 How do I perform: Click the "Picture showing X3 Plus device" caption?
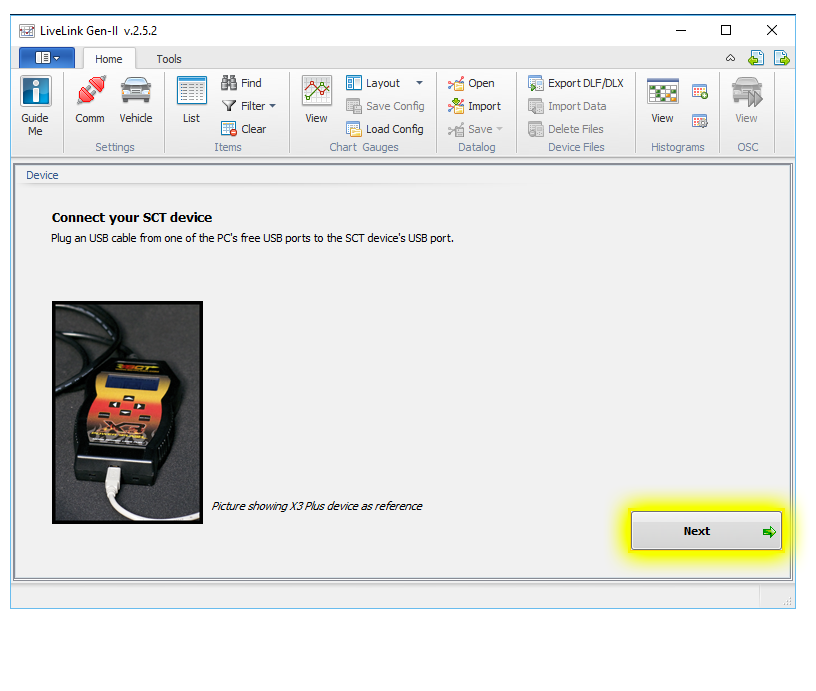tap(317, 506)
